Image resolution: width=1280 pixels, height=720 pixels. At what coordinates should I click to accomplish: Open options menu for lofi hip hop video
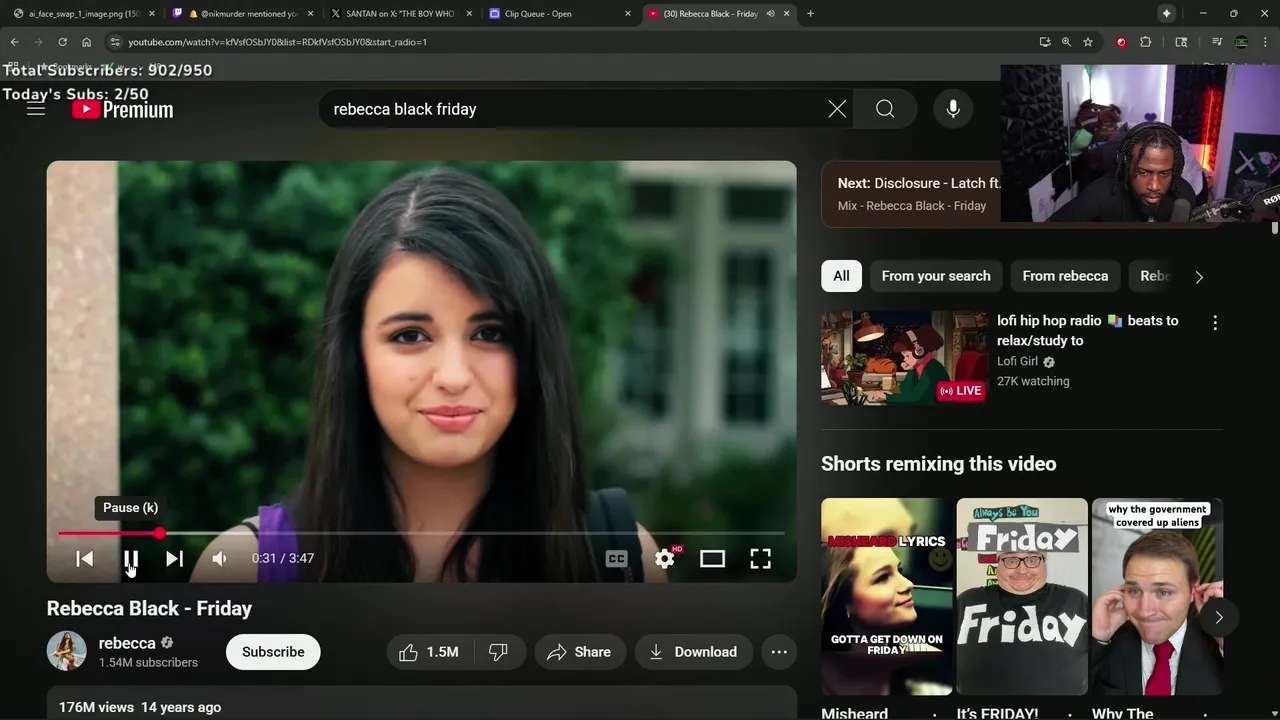click(1215, 323)
